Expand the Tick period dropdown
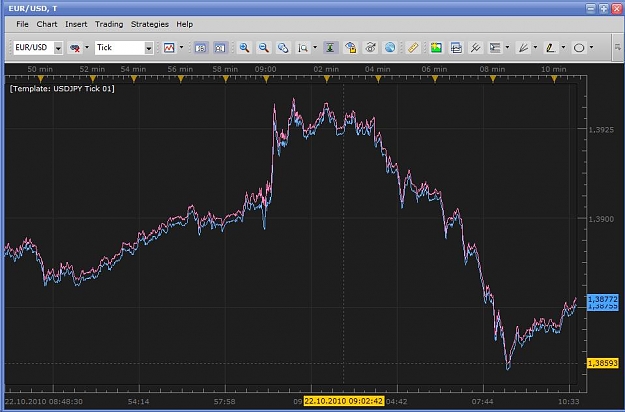This screenshot has width=625, height=412. click(x=149, y=48)
